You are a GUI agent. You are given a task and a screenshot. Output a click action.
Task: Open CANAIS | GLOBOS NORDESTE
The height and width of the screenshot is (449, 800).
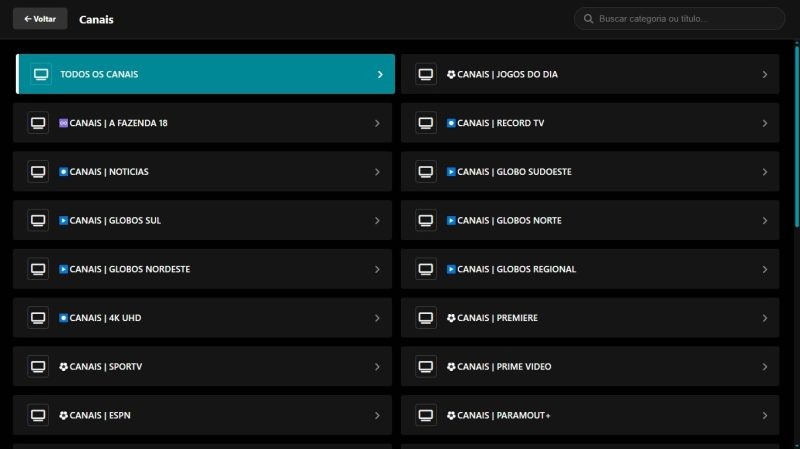click(x=203, y=269)
